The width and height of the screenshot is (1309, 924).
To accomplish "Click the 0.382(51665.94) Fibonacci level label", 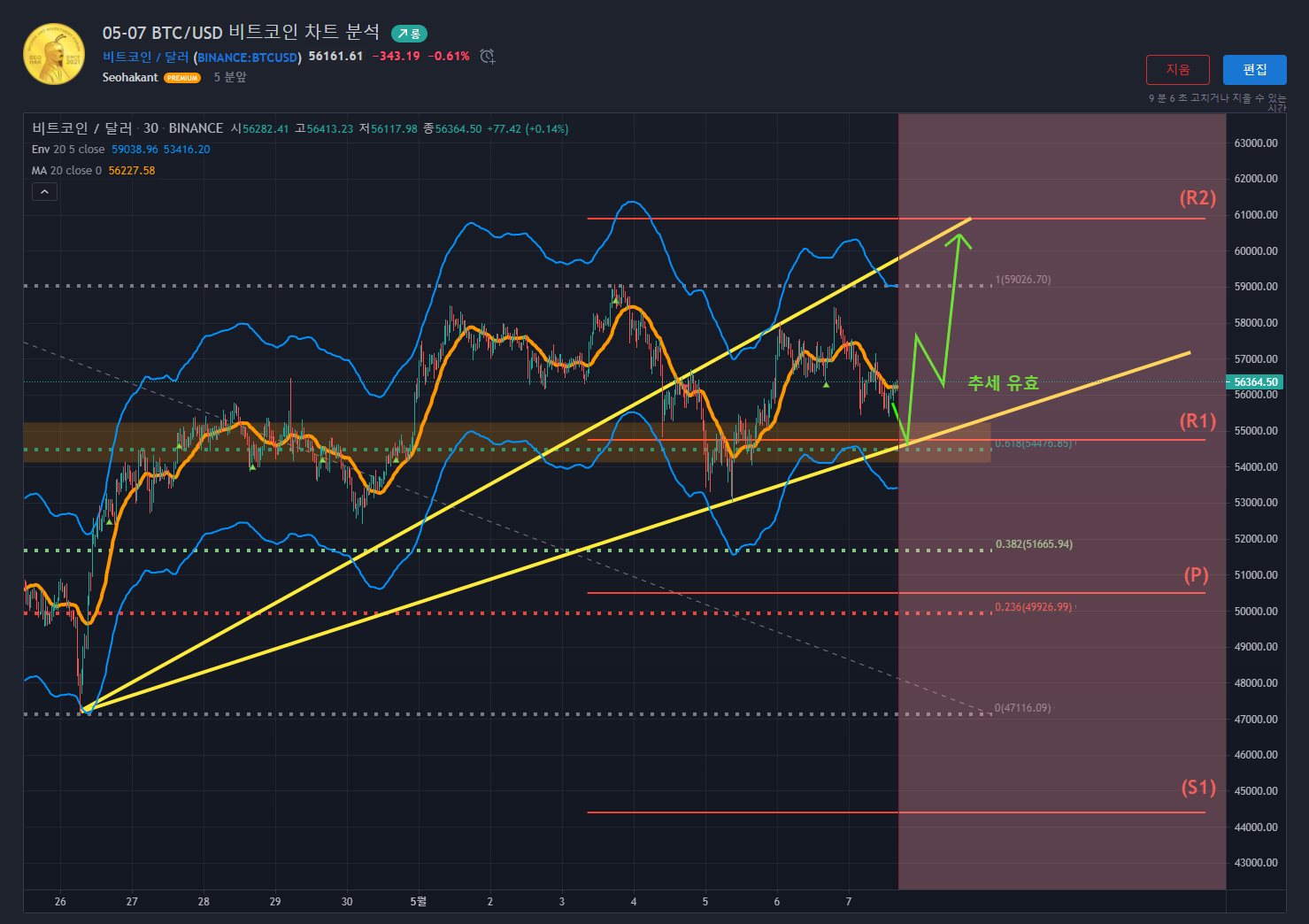I will tap(1033, 544).
